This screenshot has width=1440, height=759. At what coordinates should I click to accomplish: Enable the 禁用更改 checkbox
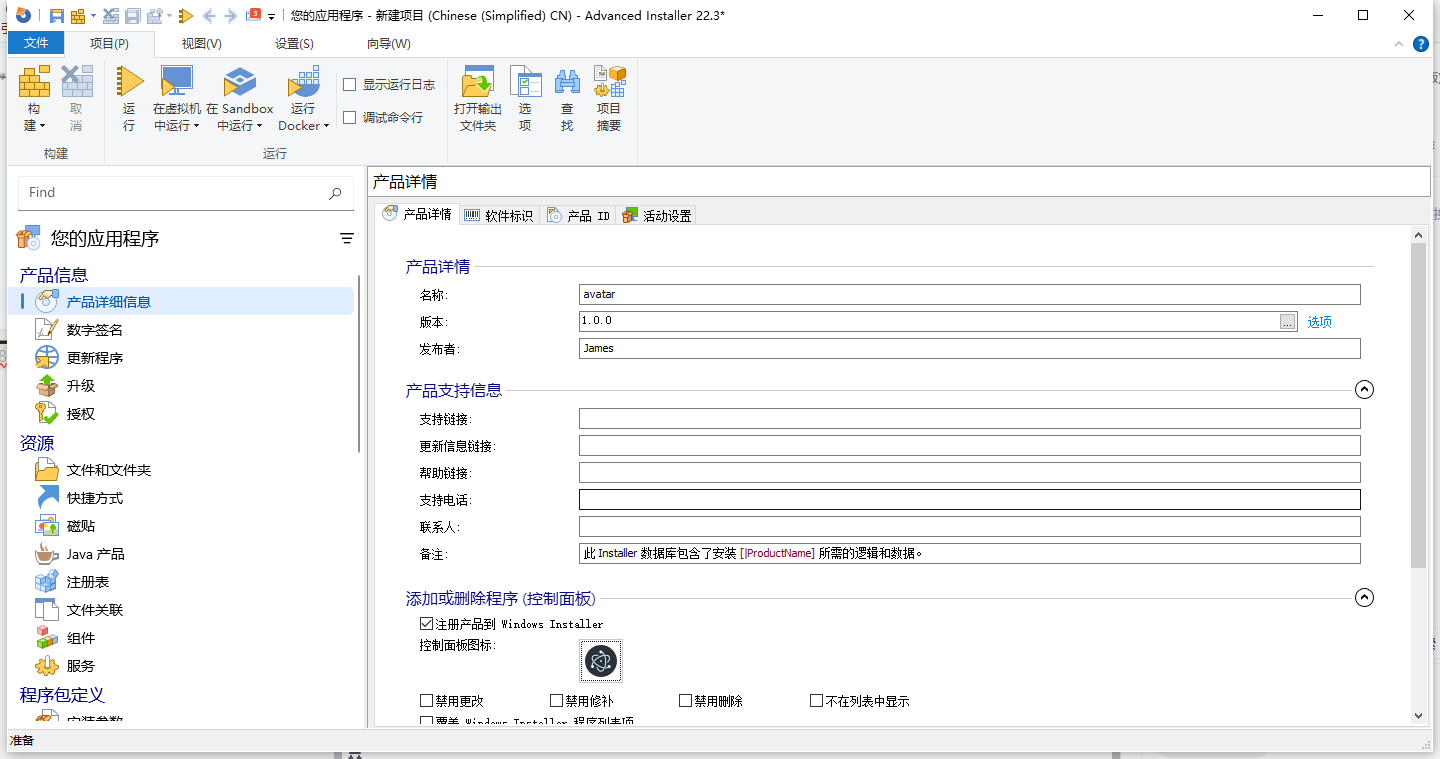point(426,700)
